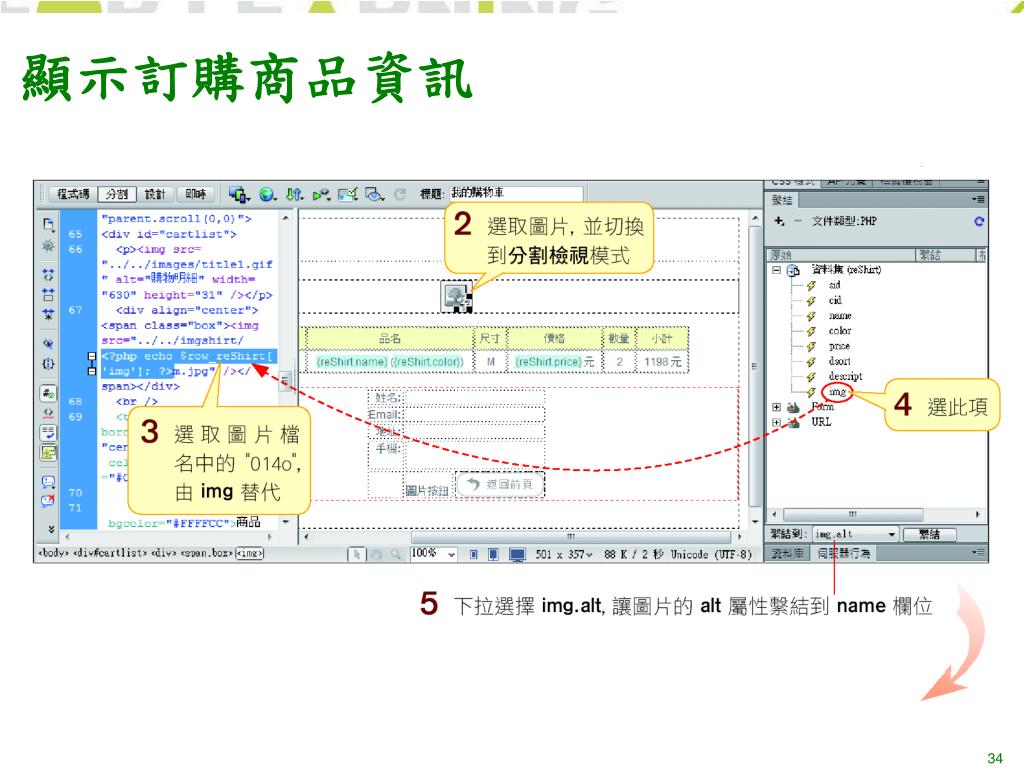Click the {reShirt.price} dynamic text
1024x768 pixels.
(x=548, y=362)
